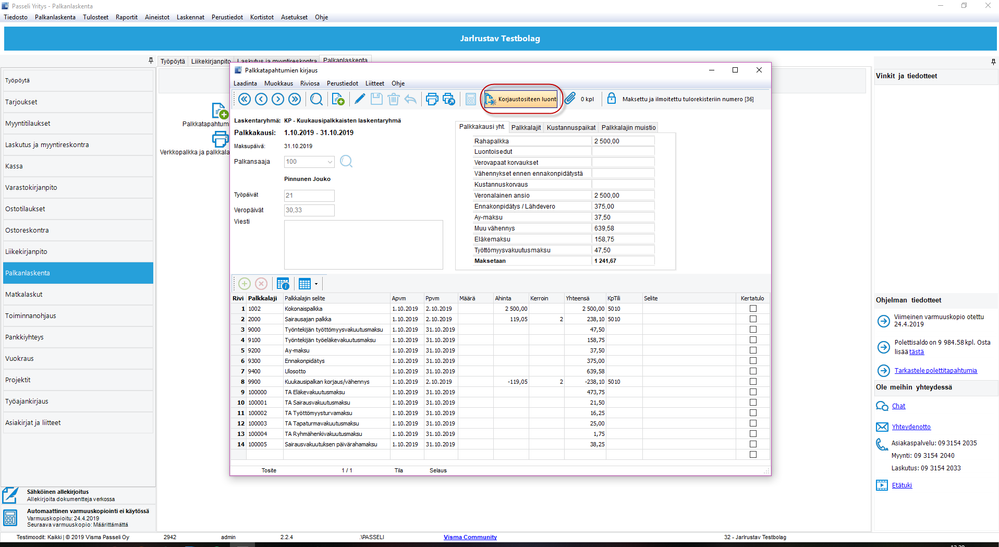
Task: Toggle Kertatulo checkbox for Ennakonpidätys row
Action: 753,362
